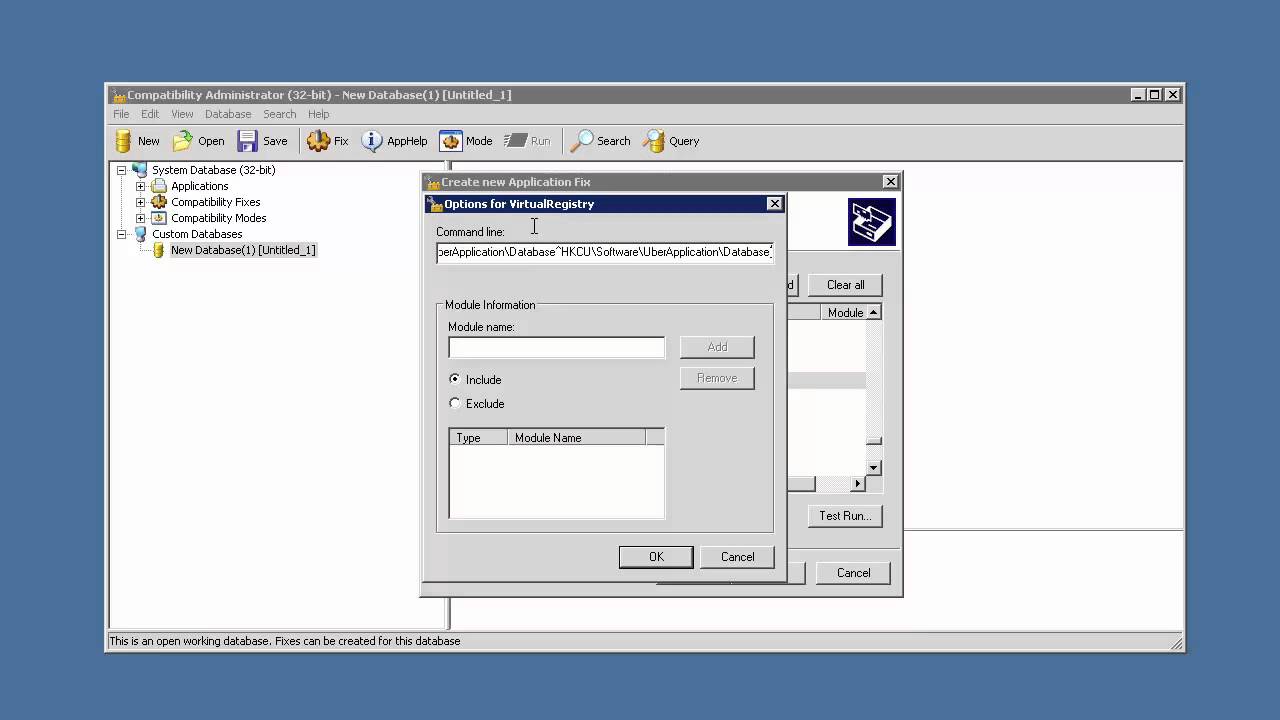Open the Search menu
This screenshot has width=1280, height=720.
280,114
